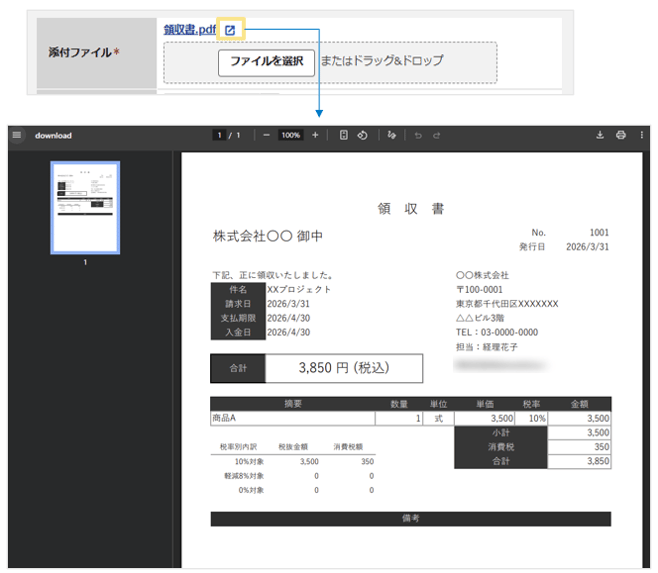Click the TEL：03-0000-0000 line
The image size is (658, 573).
click(497, 332)
